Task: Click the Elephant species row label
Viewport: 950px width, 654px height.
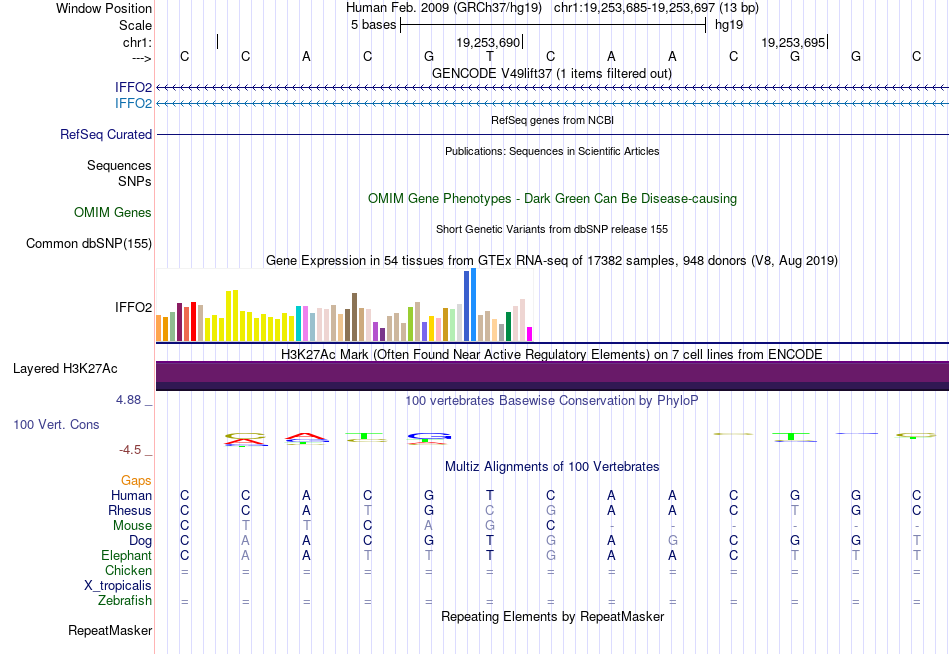Action: (127, 556)
